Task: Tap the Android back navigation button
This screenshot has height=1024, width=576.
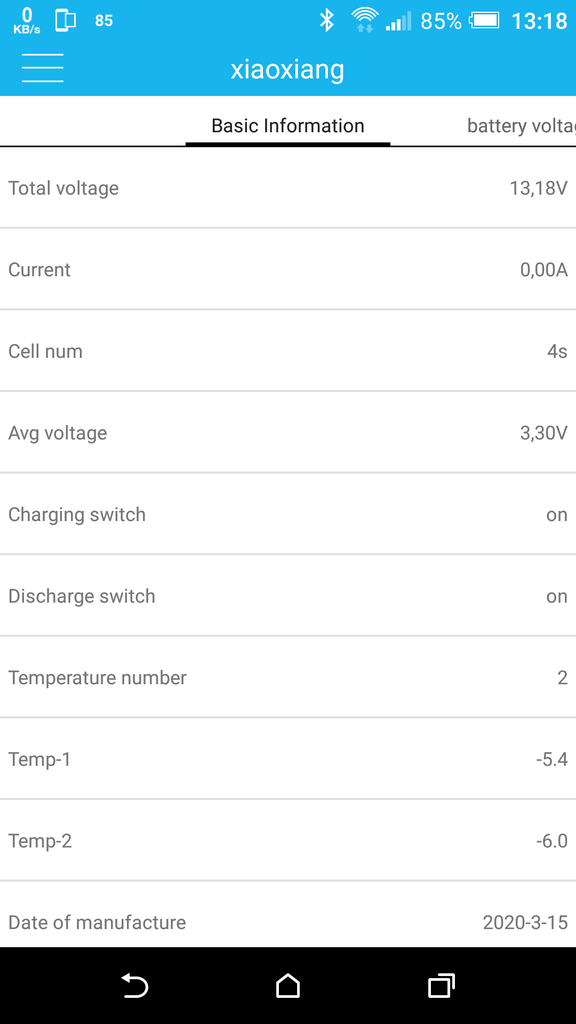Action: click(135, 985)
